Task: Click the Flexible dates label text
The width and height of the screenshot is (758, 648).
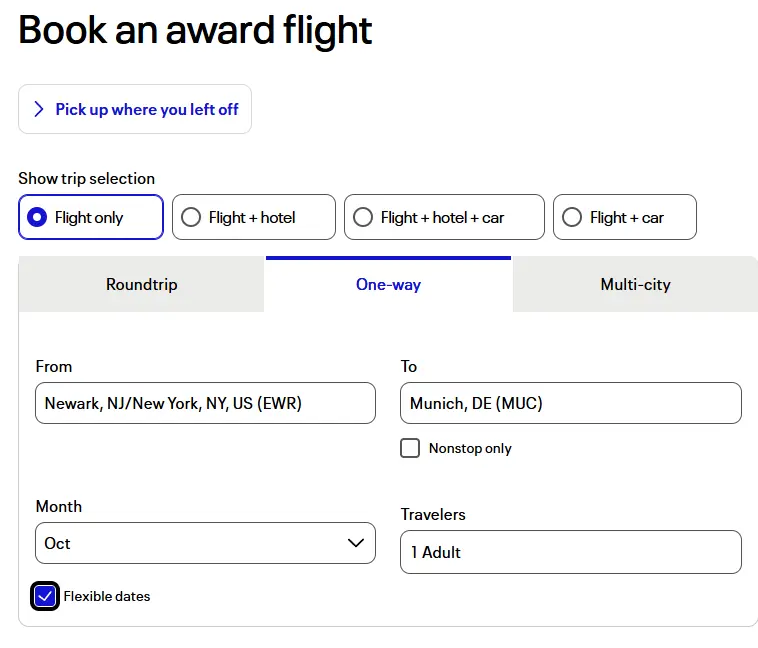Action: [x=107, y=596]
